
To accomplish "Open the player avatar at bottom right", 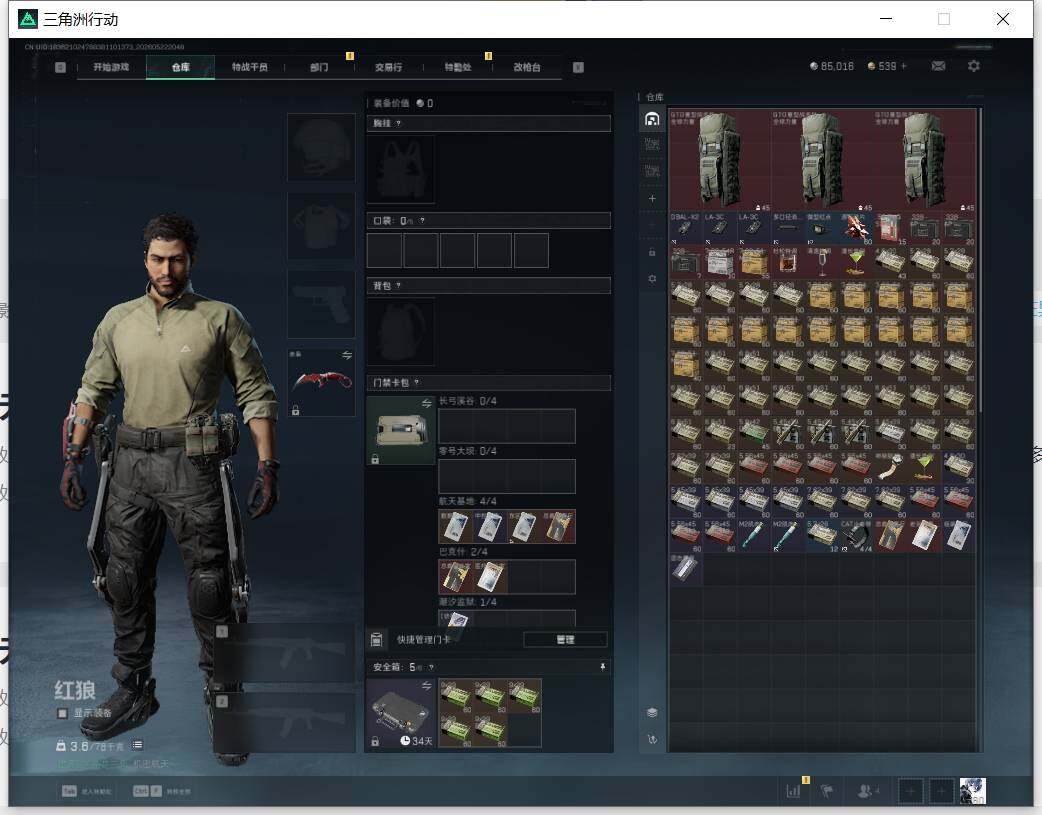I will (x=972, y=791).
